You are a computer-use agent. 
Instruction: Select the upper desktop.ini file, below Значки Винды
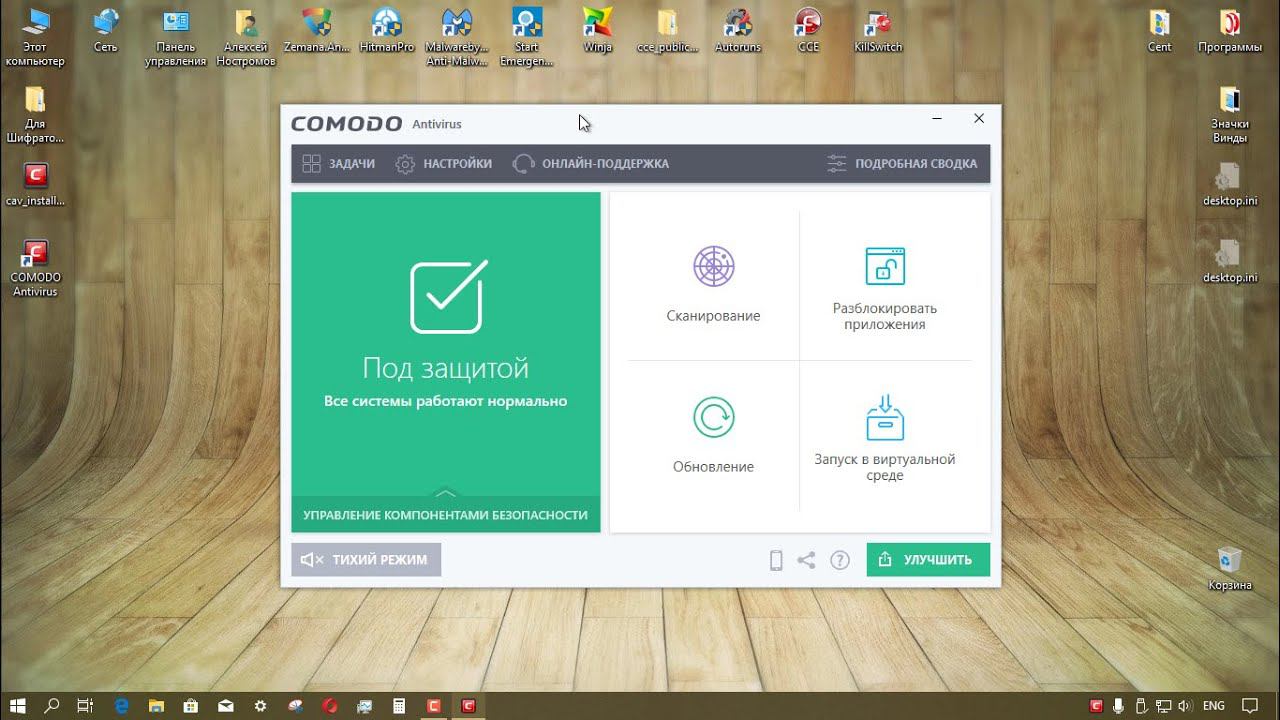coord(1230,185)
